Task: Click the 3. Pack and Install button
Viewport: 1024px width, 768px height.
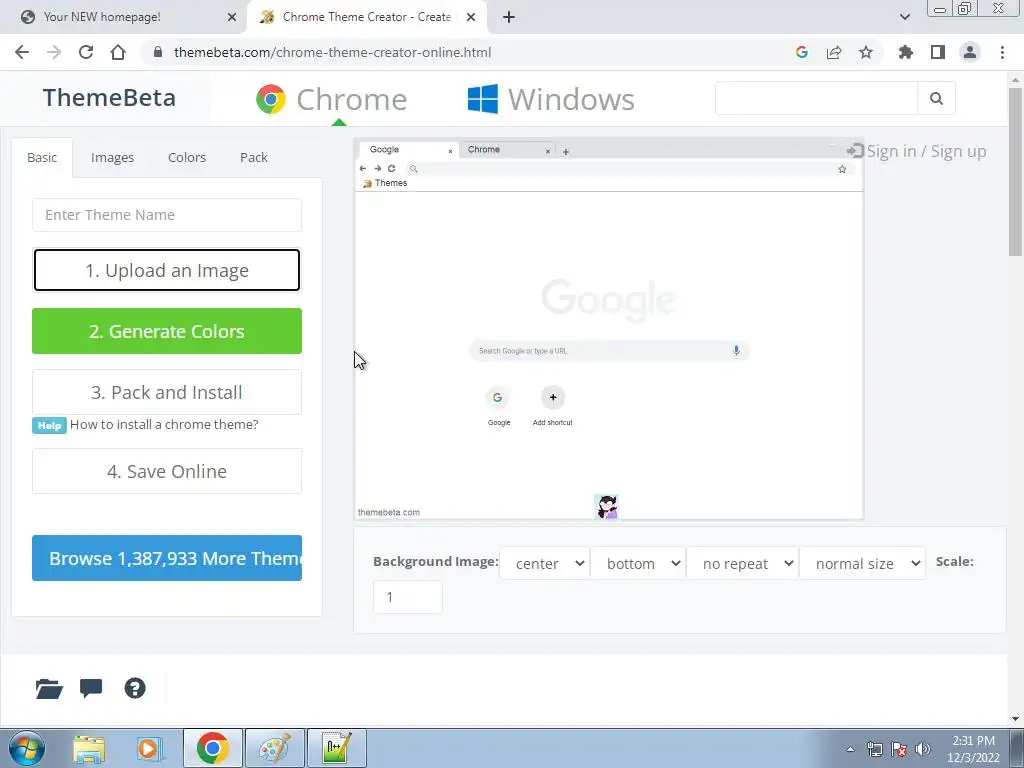Action: click(x=167, y=392)
